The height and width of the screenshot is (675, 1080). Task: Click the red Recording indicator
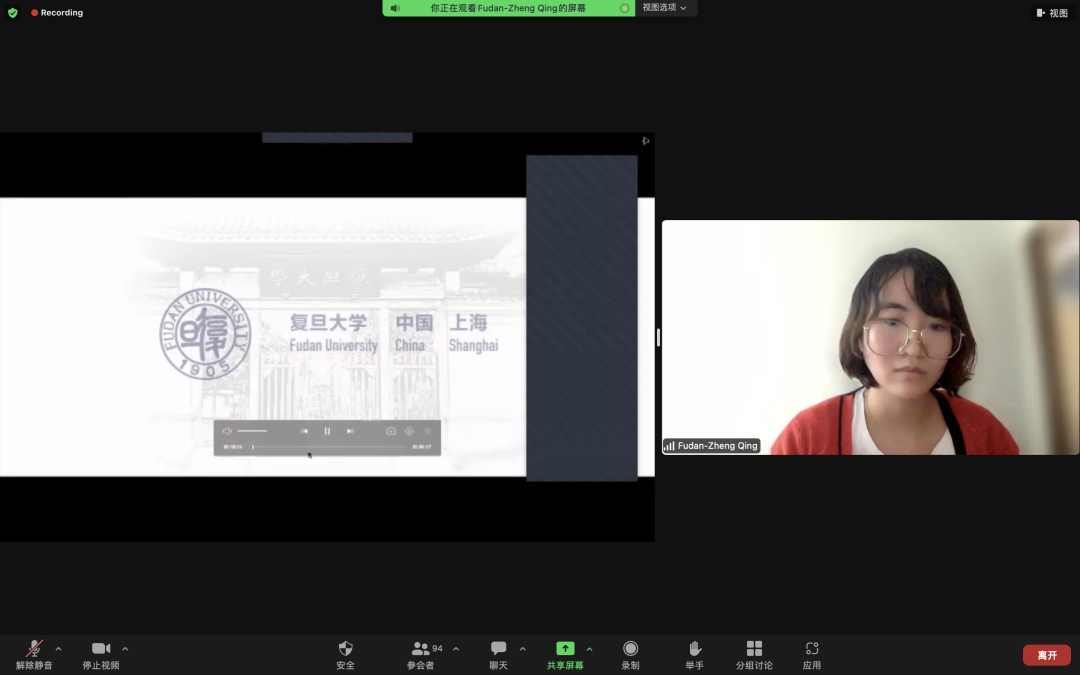pos(56,12)
